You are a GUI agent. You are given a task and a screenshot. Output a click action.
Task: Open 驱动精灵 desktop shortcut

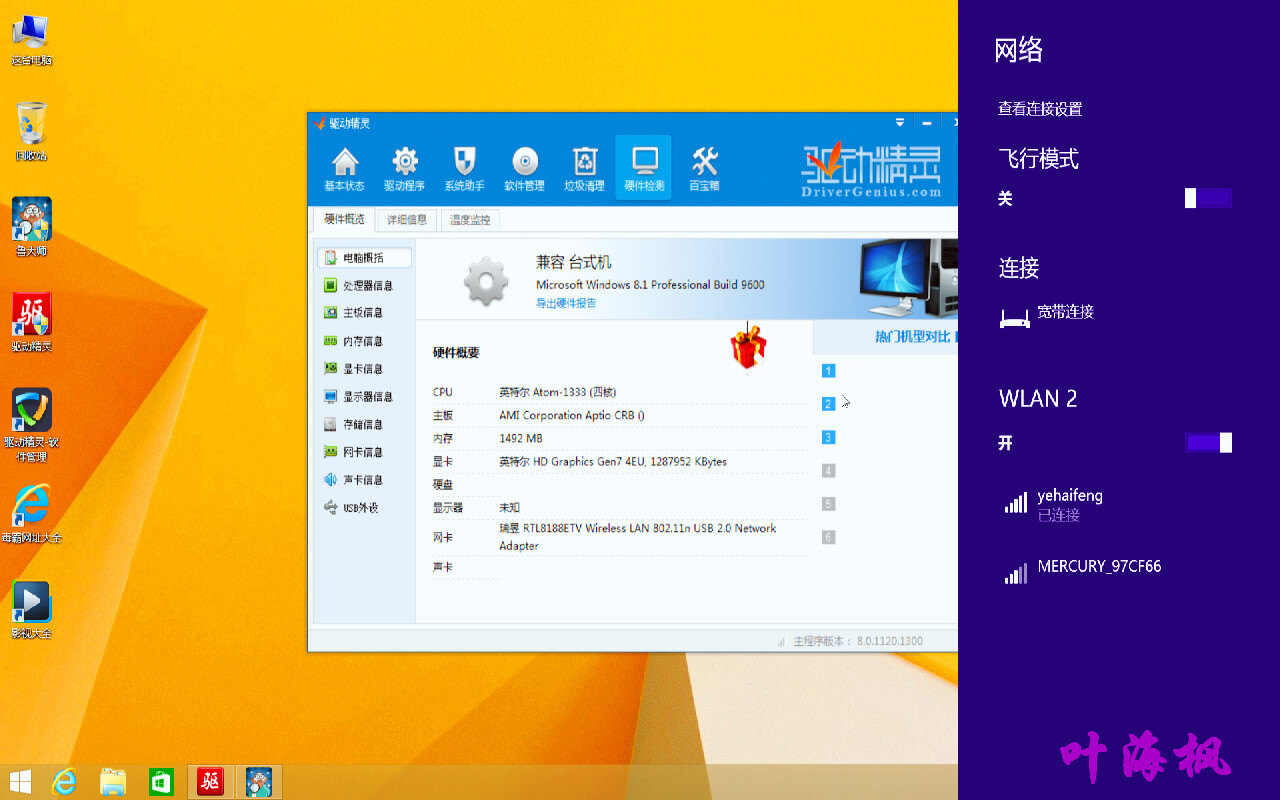(x=31, y=322)
